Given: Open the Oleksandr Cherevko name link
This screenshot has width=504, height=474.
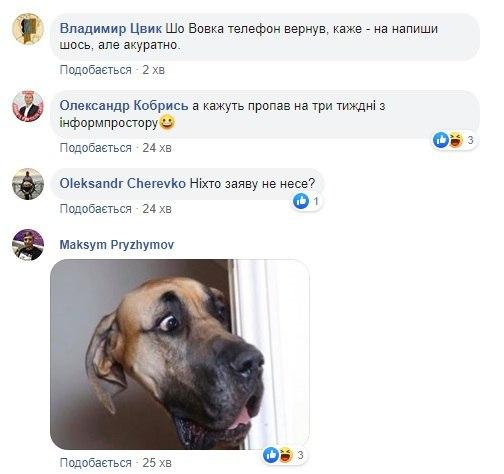Looking at the screenshot, I should click(123, 183).
